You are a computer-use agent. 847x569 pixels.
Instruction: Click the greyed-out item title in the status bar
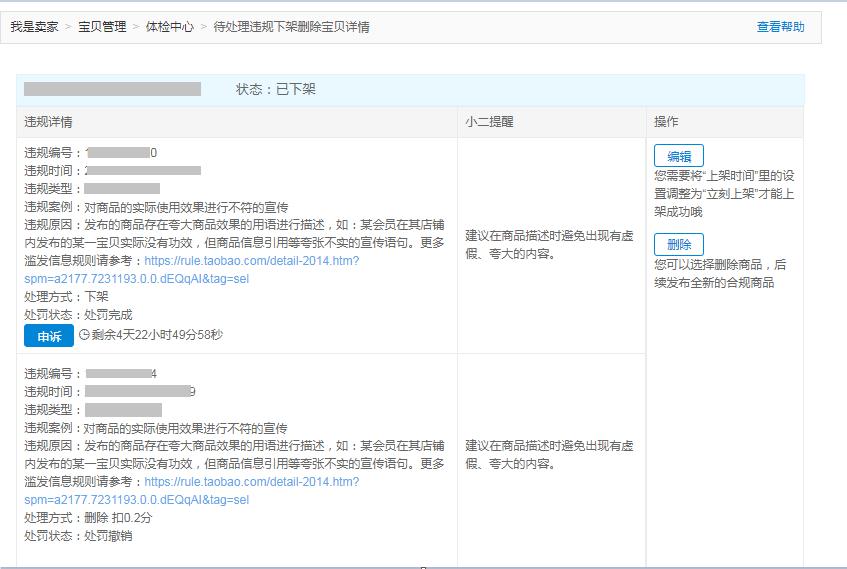(x=112, y=89)
